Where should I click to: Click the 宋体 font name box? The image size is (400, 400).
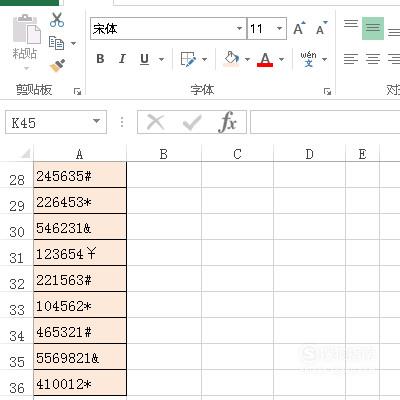click(x=168, y=29)
